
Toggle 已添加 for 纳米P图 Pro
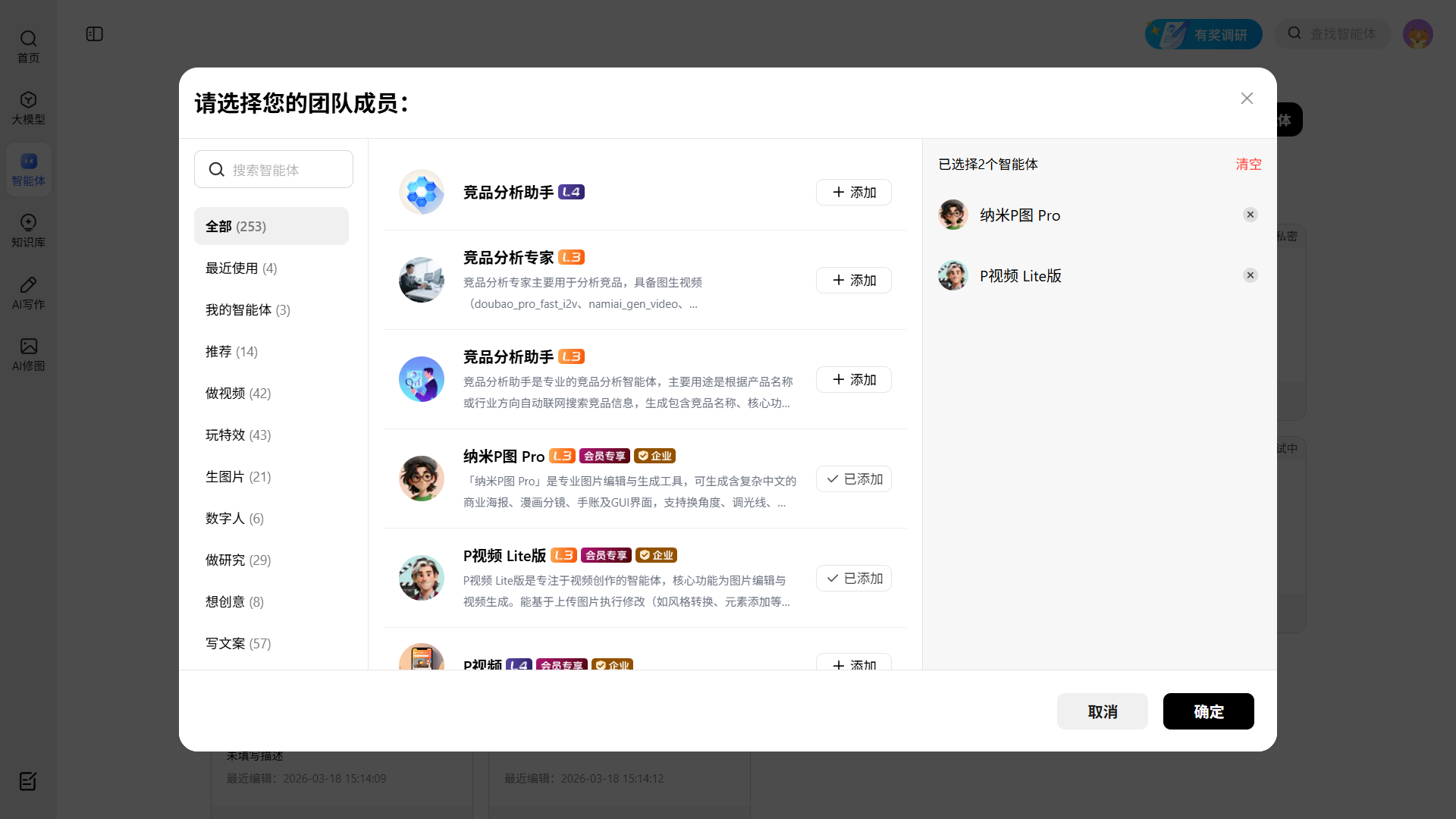coord(853,479)
